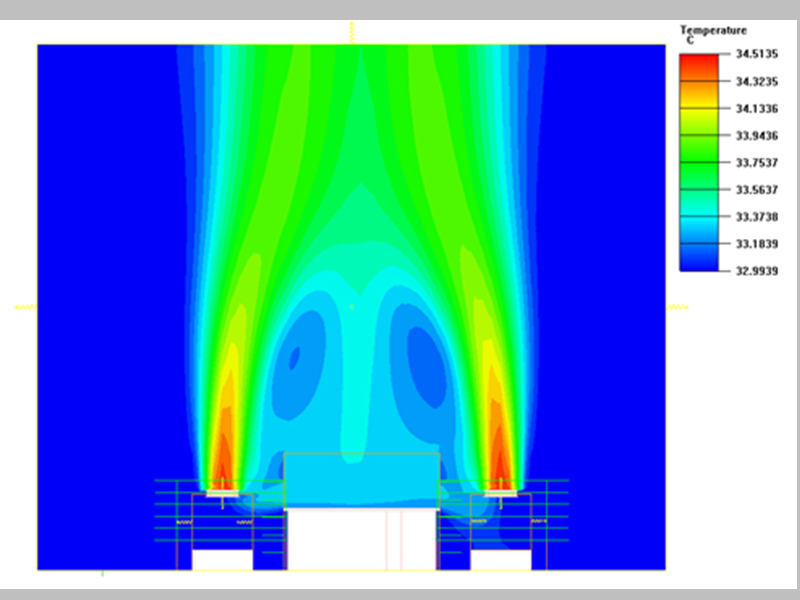Screen dimensions: 800x600
Task: Click the left dark-blue recirculation core
Action: tap(297, 360)
